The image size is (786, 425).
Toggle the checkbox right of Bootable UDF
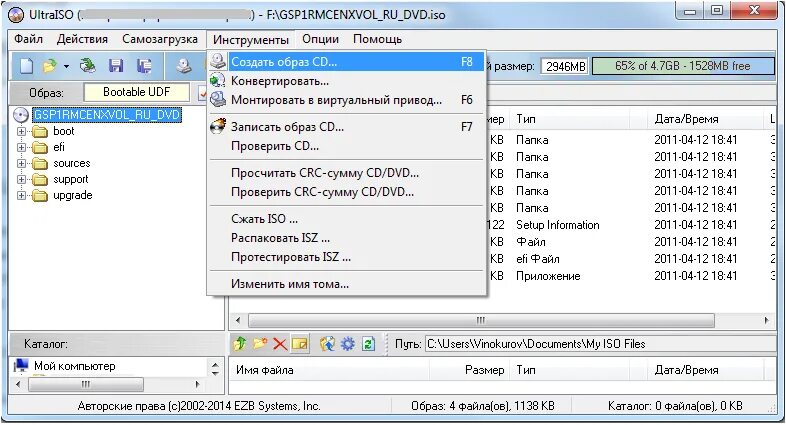coord(202,93)
